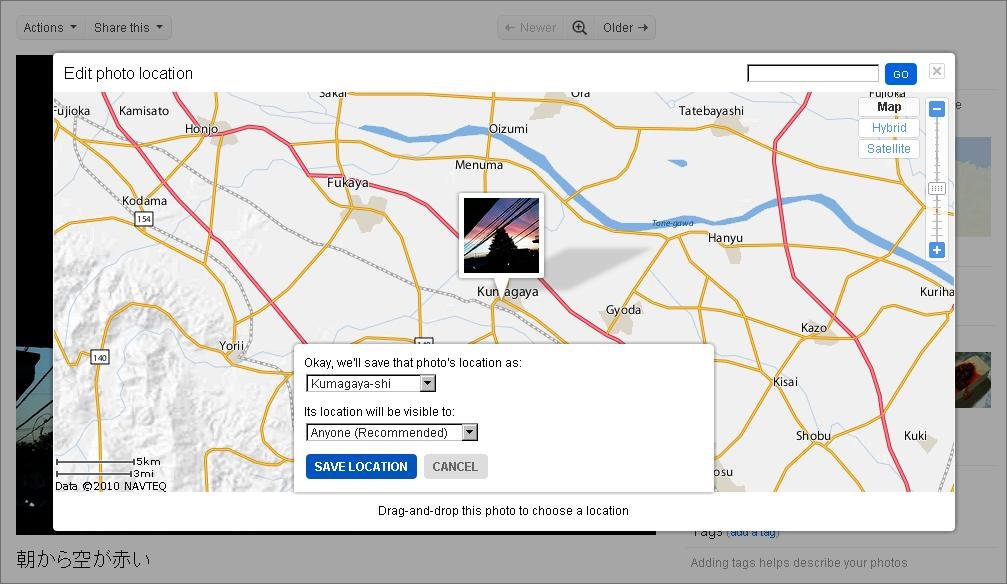
Task: Close the Edit photo location dialog
Action: pyautogui.click(x=937, y=71)
